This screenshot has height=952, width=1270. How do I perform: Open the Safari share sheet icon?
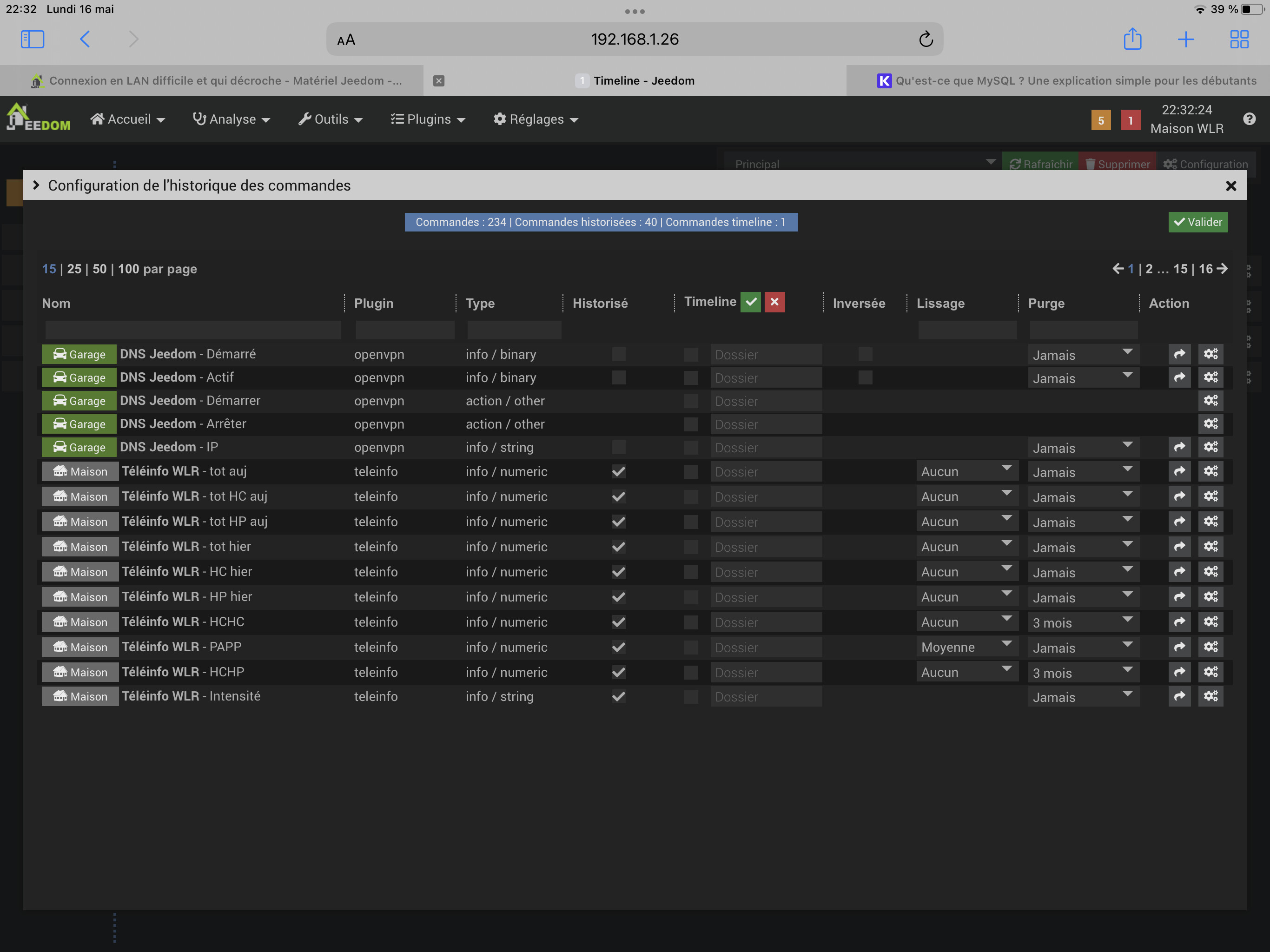[1132, 40]
